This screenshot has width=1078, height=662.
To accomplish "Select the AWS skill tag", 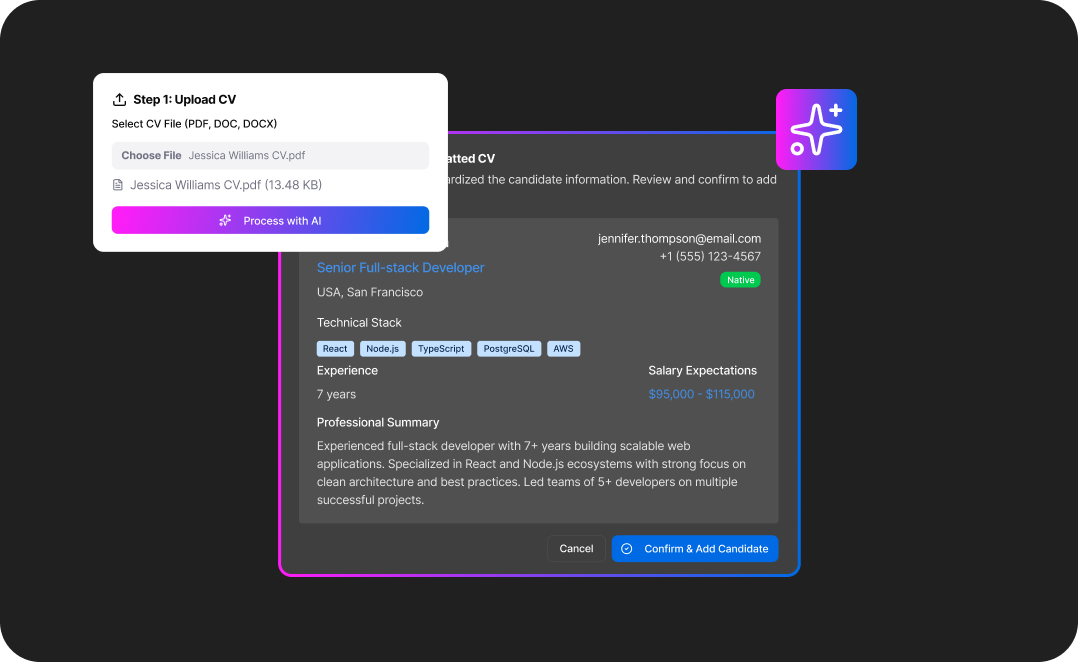I will coord(563,349).
